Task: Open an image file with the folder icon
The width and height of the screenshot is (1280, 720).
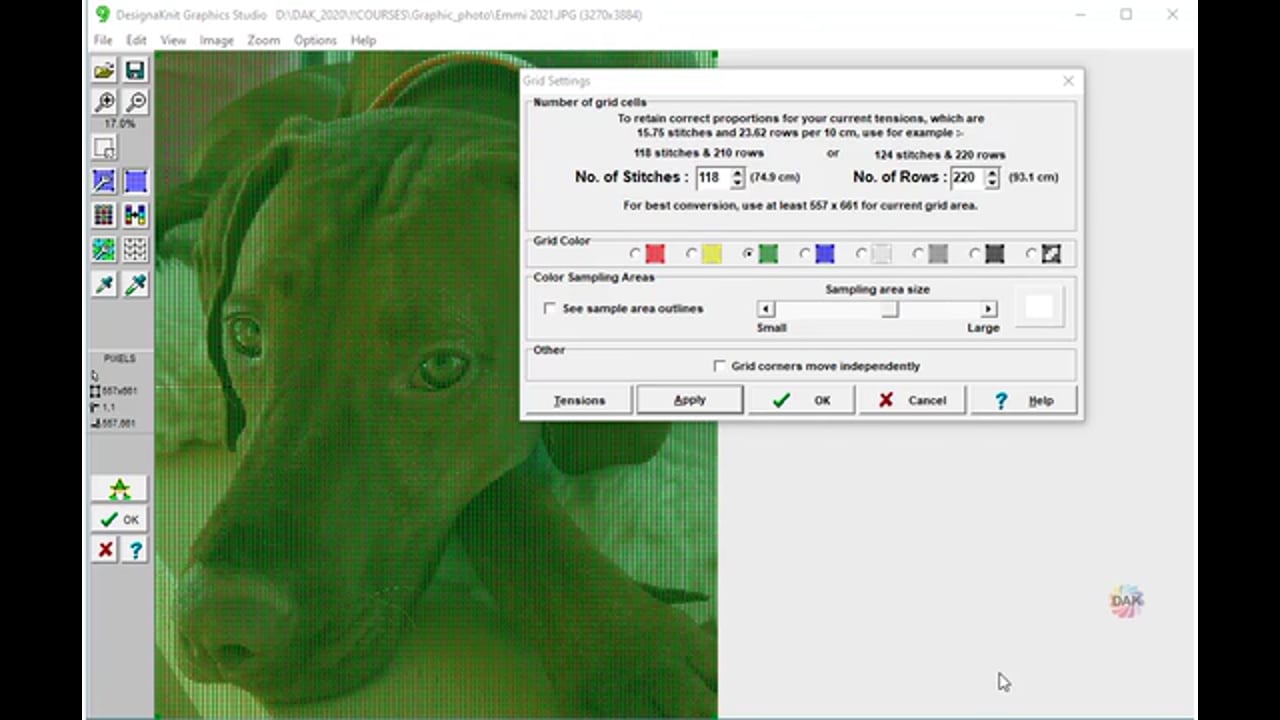Action: pos(104,70)
